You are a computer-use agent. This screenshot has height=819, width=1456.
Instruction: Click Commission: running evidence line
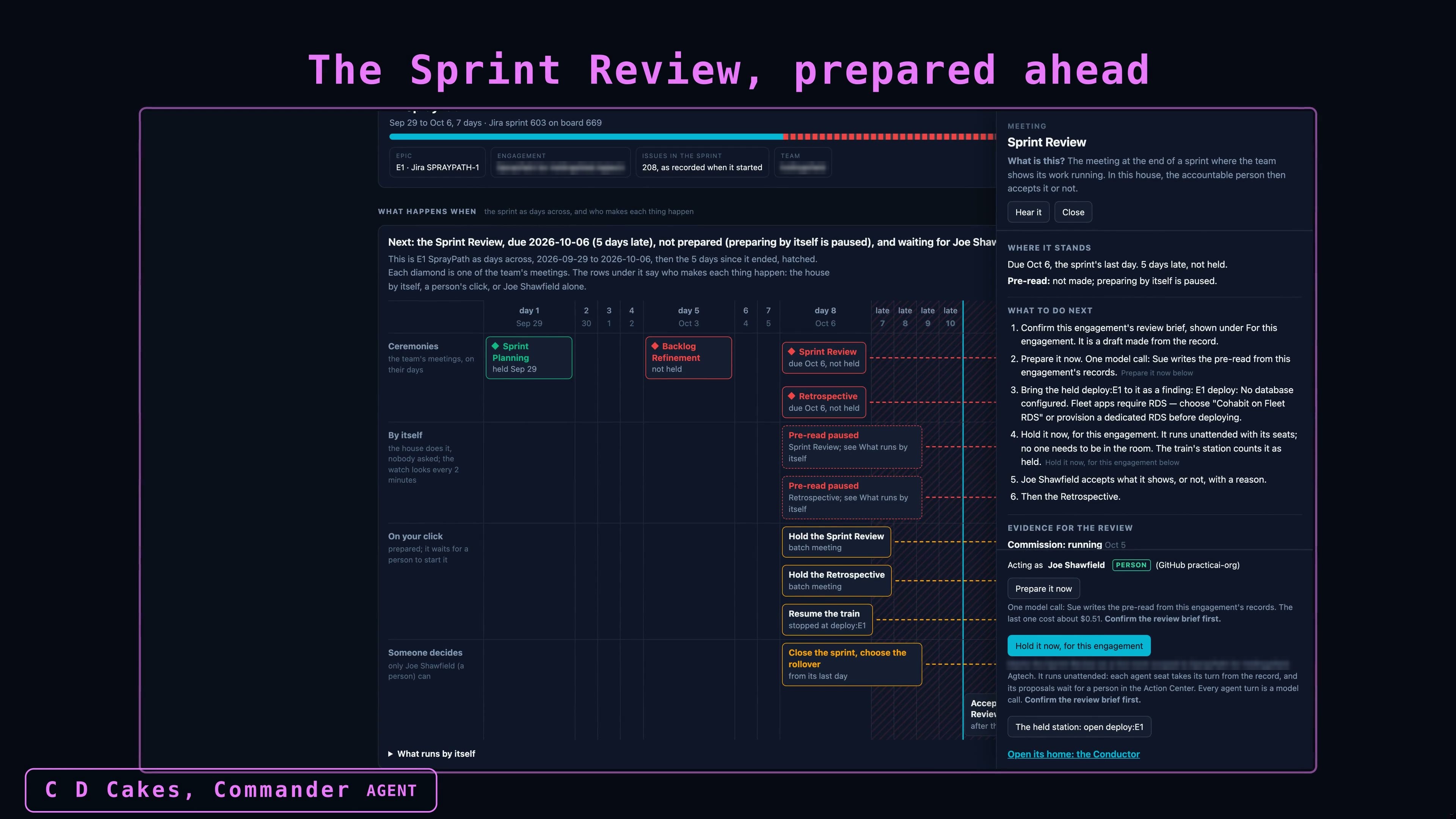click(1066, 544)
